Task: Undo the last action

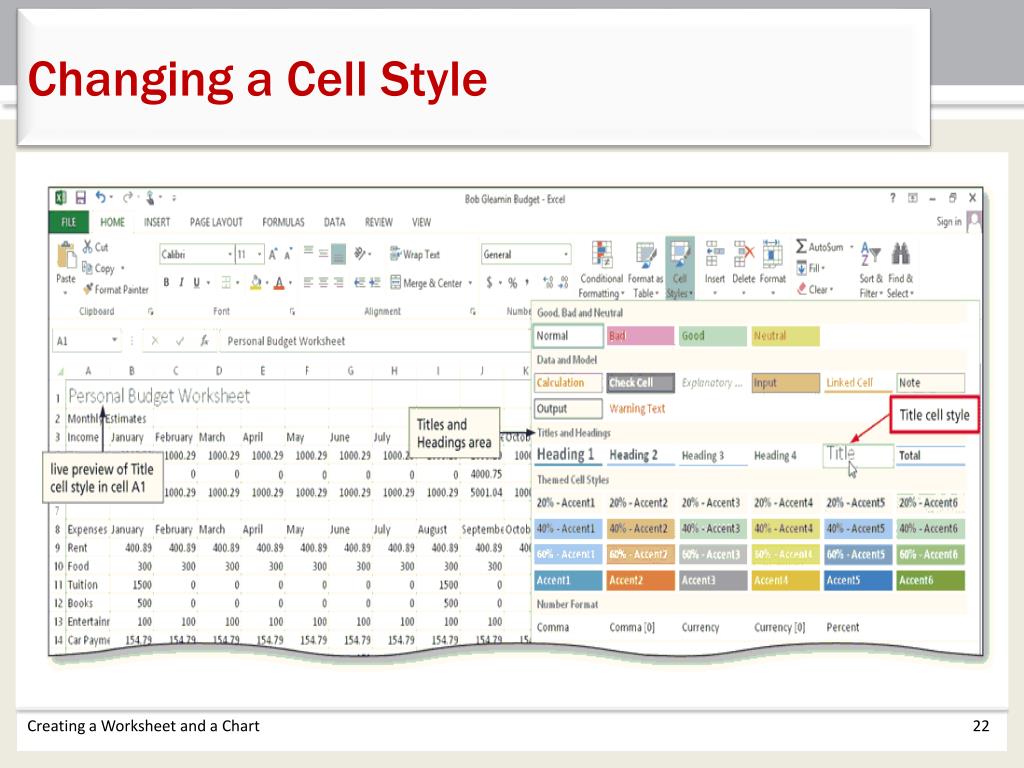Action: tap(101, 197)
